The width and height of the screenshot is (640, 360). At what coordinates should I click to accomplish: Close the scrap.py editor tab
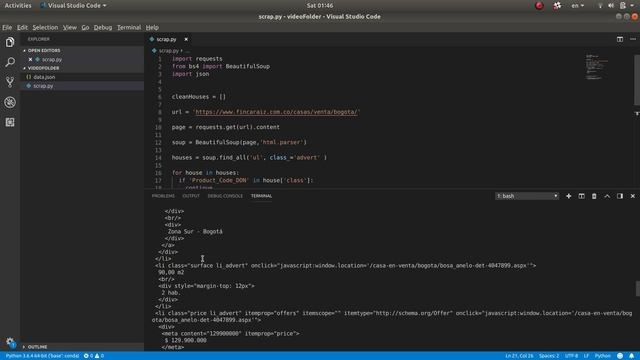[x=186, y=39]
